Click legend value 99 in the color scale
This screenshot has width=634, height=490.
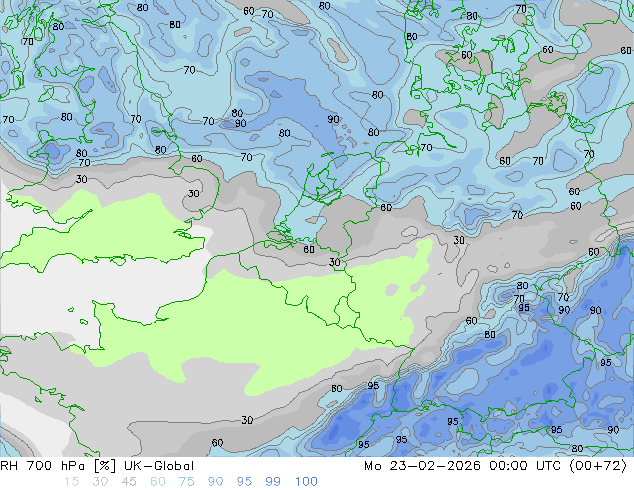click(273, 482)
